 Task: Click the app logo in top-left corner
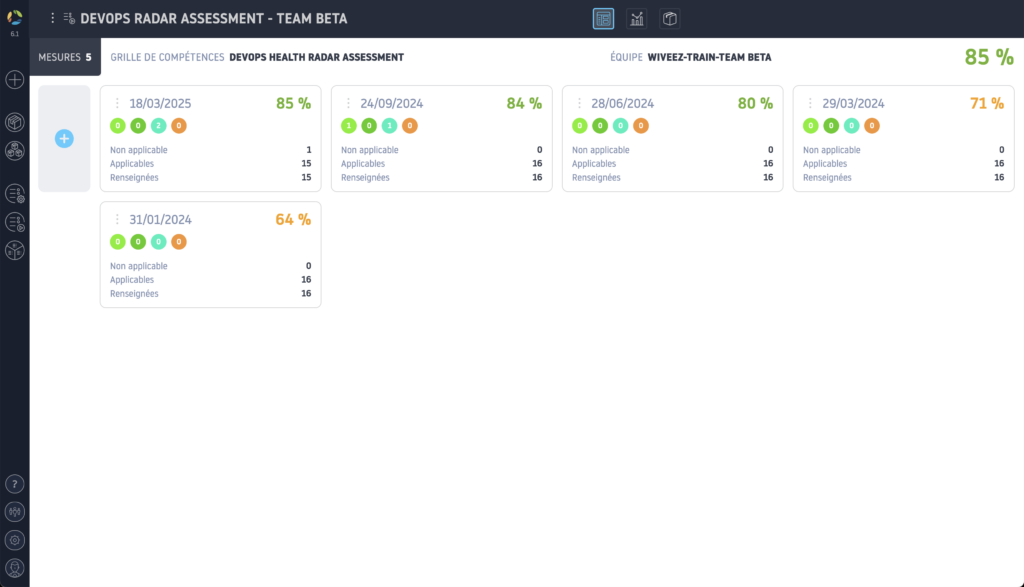(x=15, y=17)
